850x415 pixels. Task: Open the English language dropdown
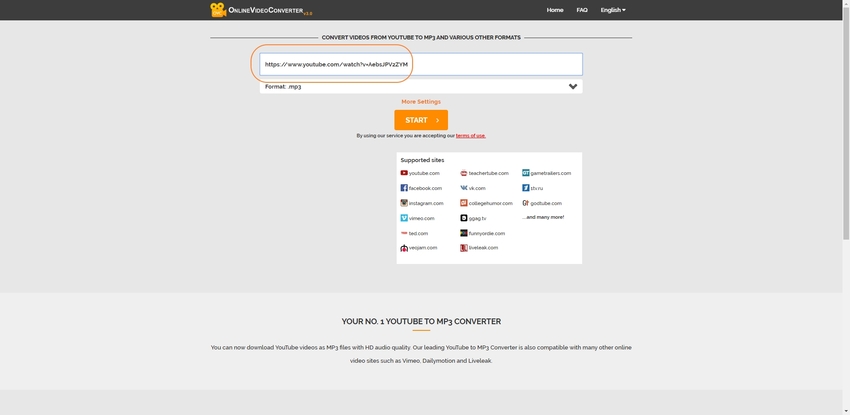(613, 10)
